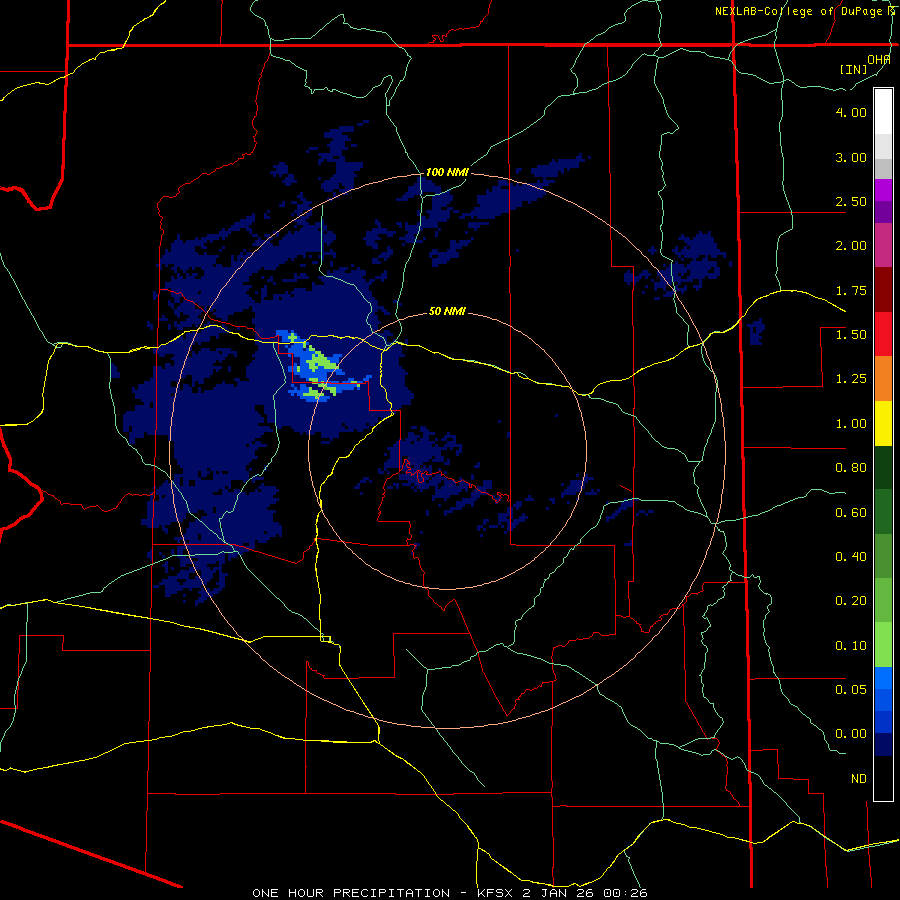Click the "50 NMI" range ring label

click(x=447, y=311)
